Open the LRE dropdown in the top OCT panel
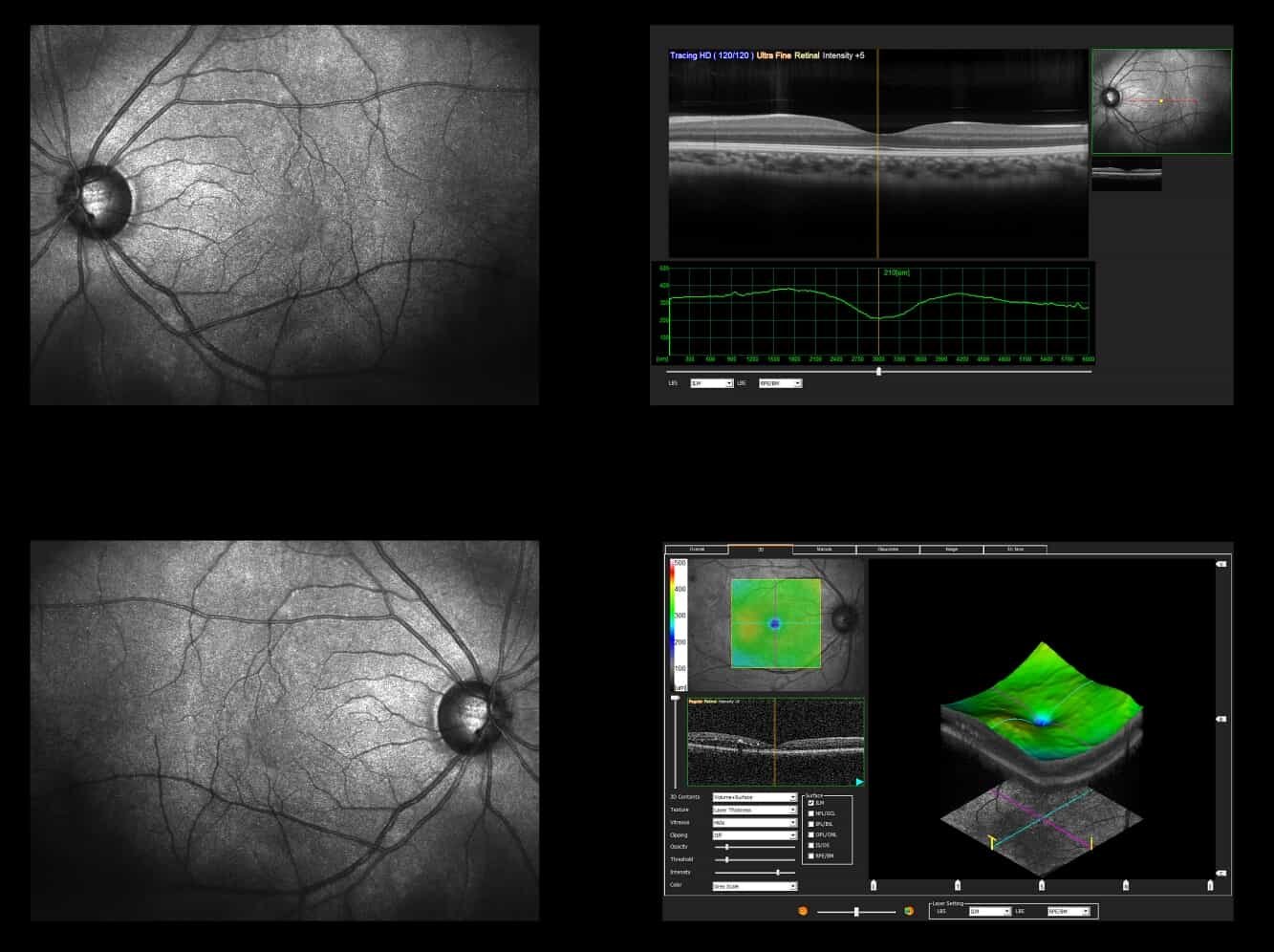 coord(779,382)
